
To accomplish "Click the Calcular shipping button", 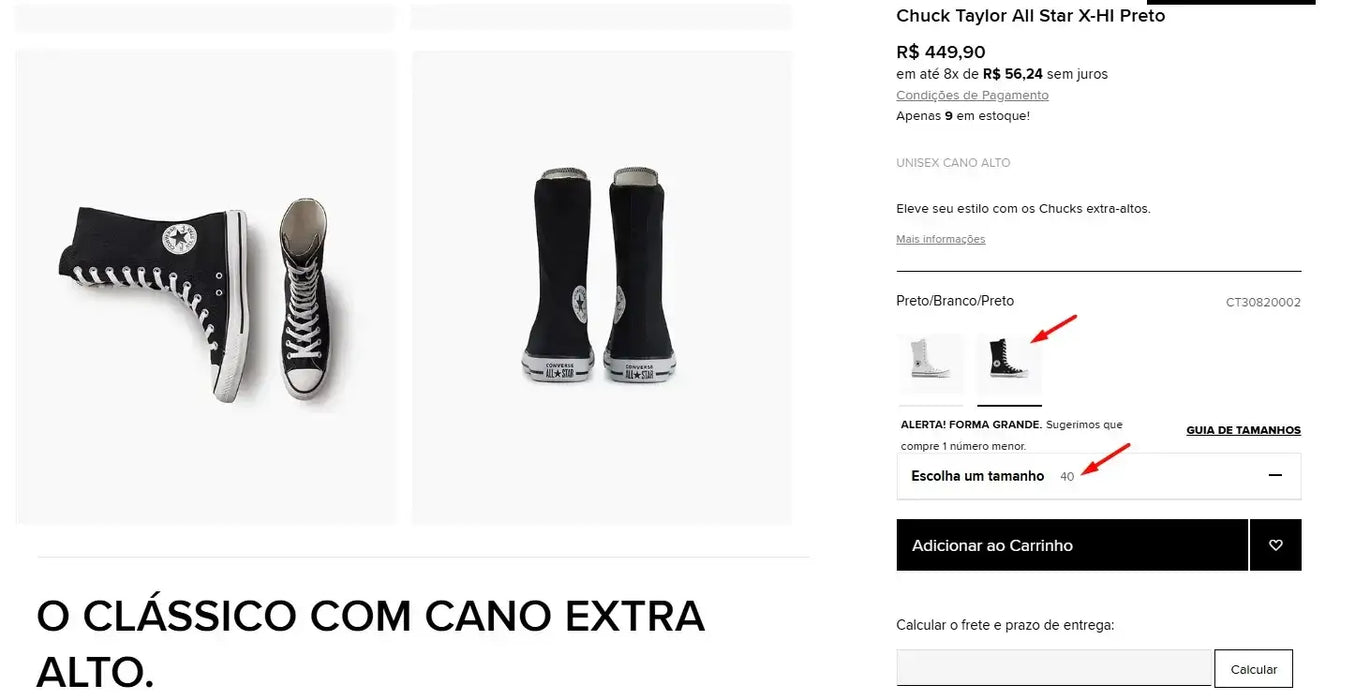I will (1253, 669).
